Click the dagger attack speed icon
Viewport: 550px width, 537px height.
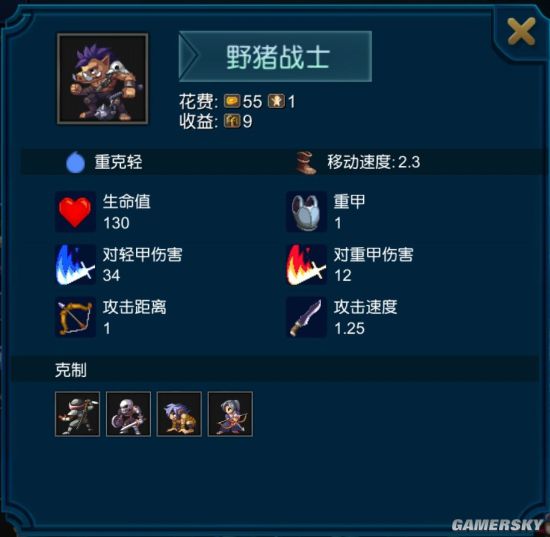pyautogui.click(x=306, y=317)
